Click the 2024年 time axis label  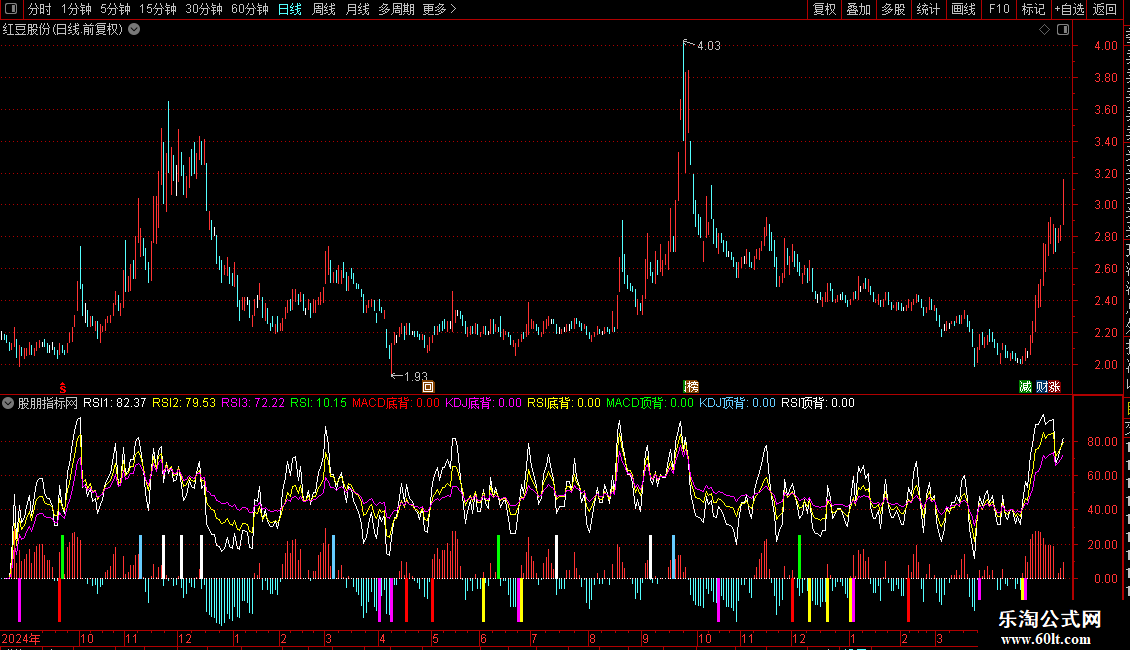point(21,638)
